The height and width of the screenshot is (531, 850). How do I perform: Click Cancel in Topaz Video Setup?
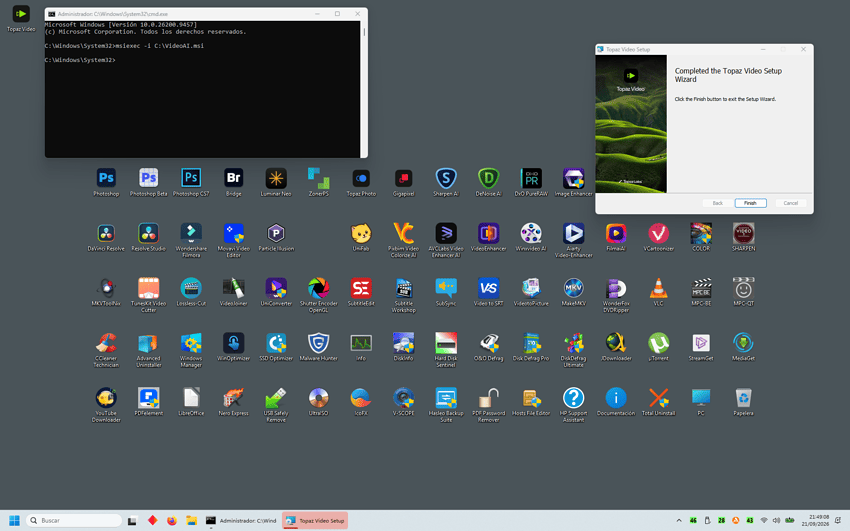pos(790,203)
